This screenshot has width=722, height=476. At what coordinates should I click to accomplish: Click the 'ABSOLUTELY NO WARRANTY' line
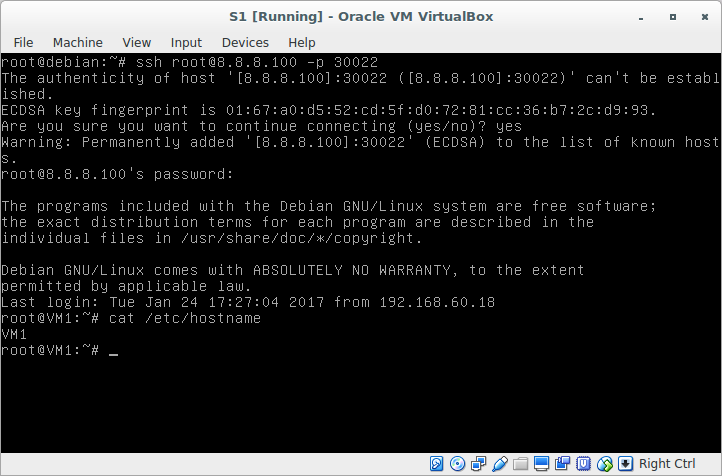click(293, 270)
